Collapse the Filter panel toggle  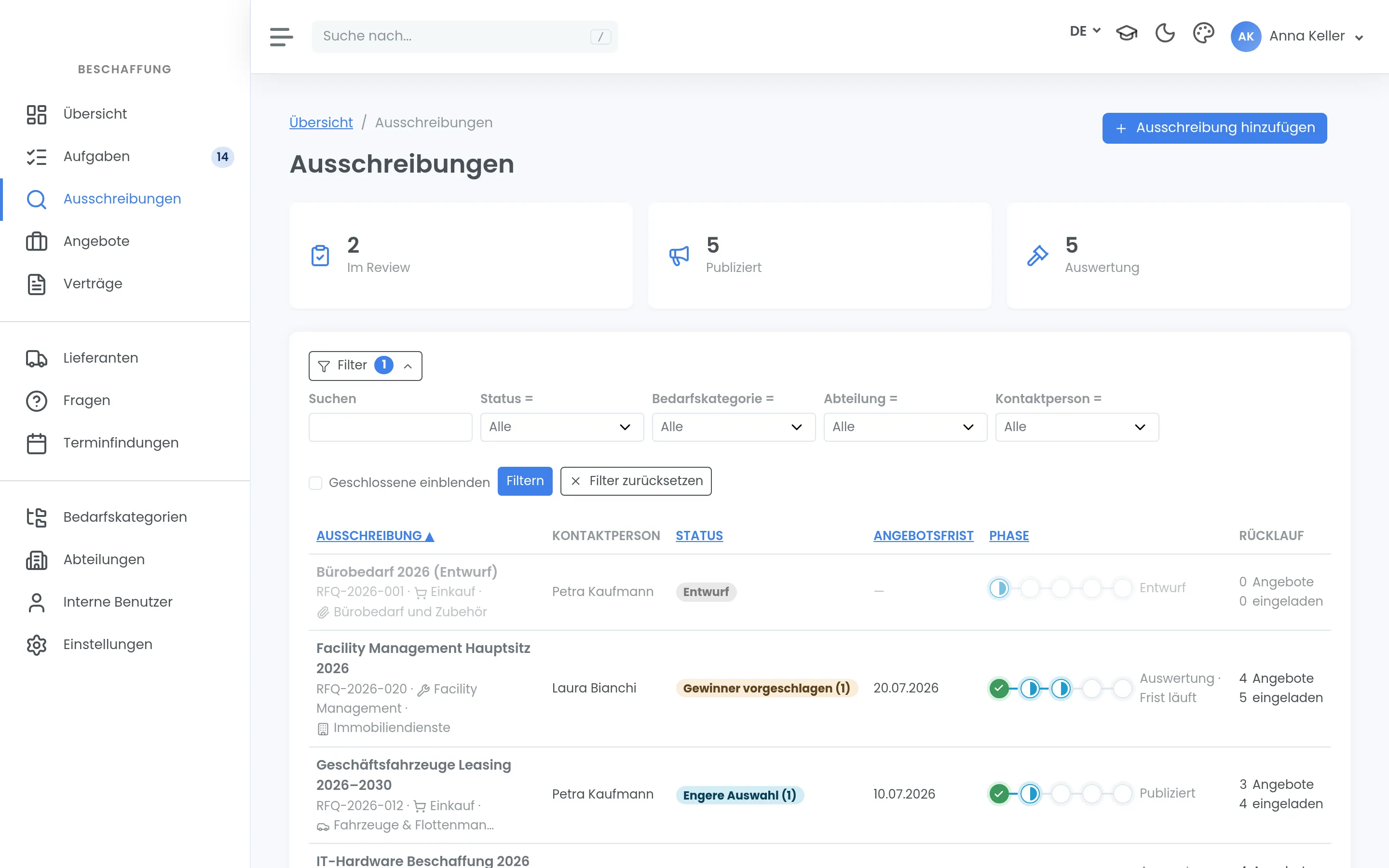[365, 366]
